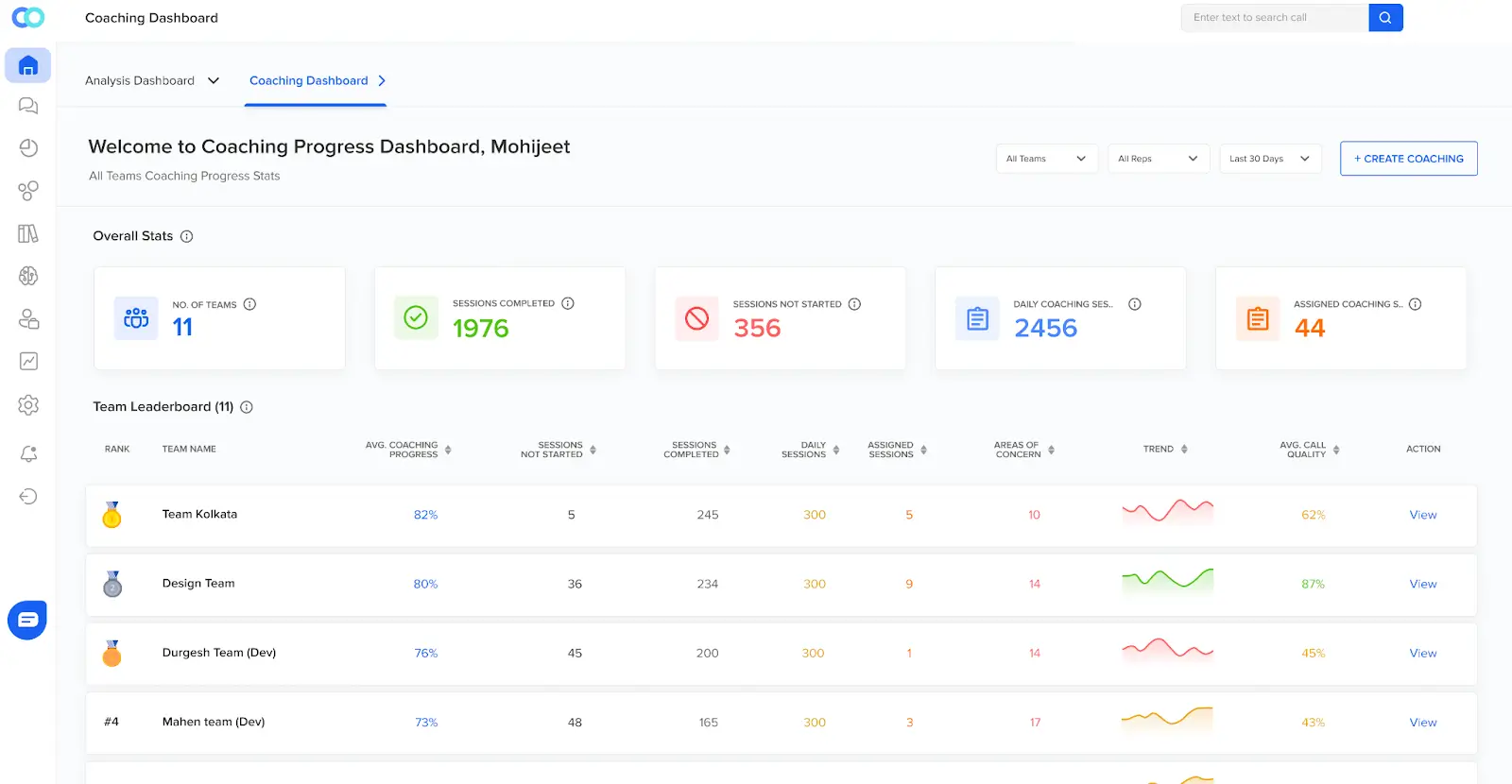Click Team Kolkata gold medal icon
The height and width of the screenshot is (784, 1512).
click(112, 515)
